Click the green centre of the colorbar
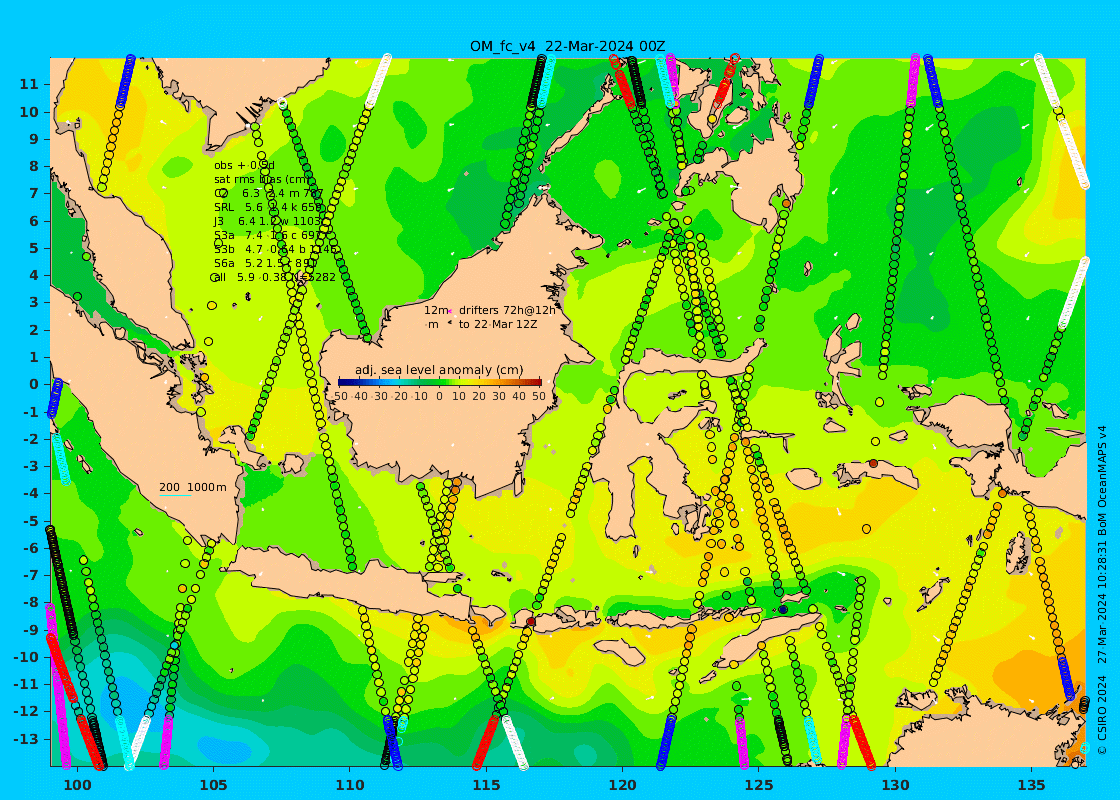The width and height of the screenshot is (1120, 800). (440, 382)
